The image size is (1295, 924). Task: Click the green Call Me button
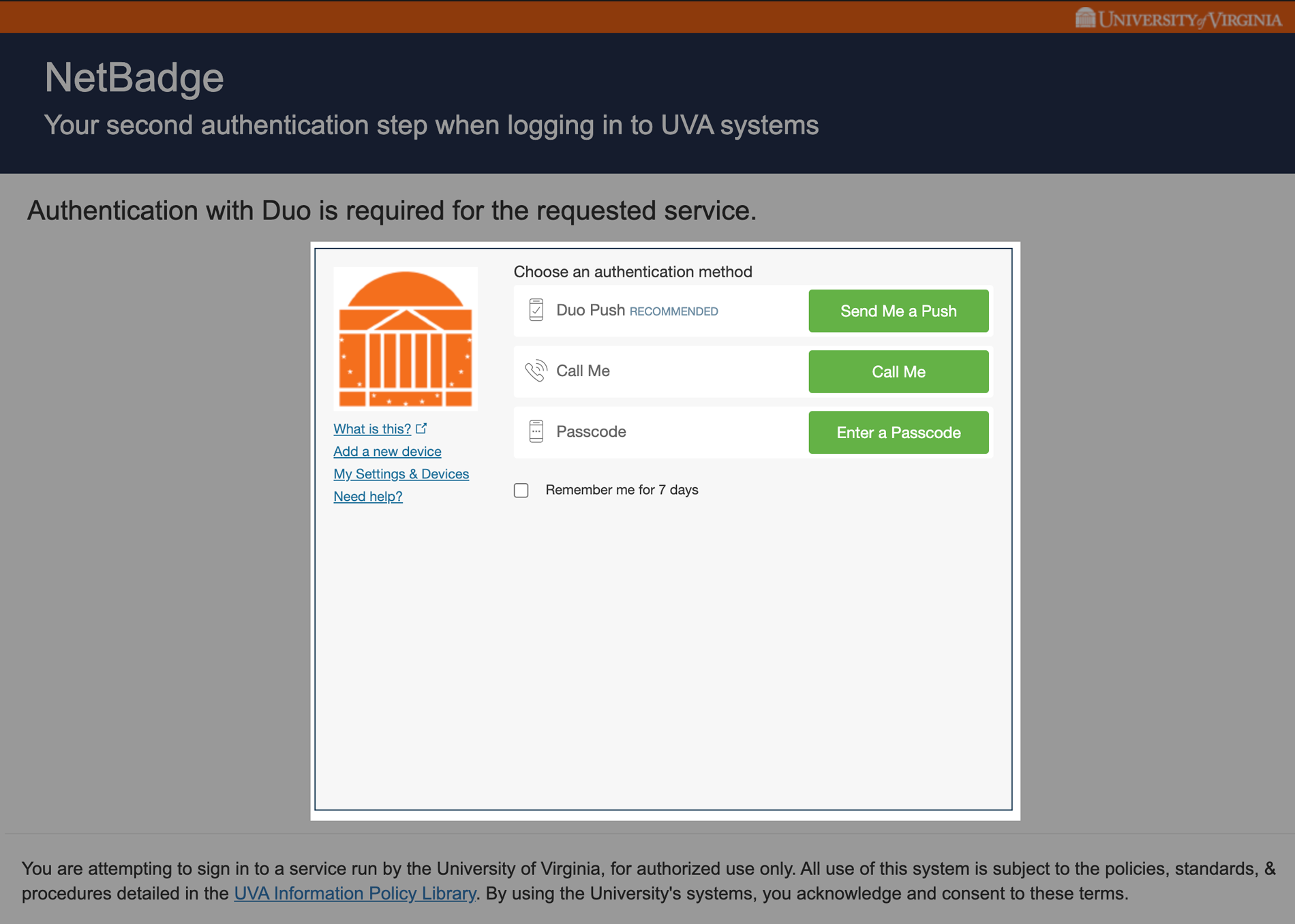pos(898,371)
